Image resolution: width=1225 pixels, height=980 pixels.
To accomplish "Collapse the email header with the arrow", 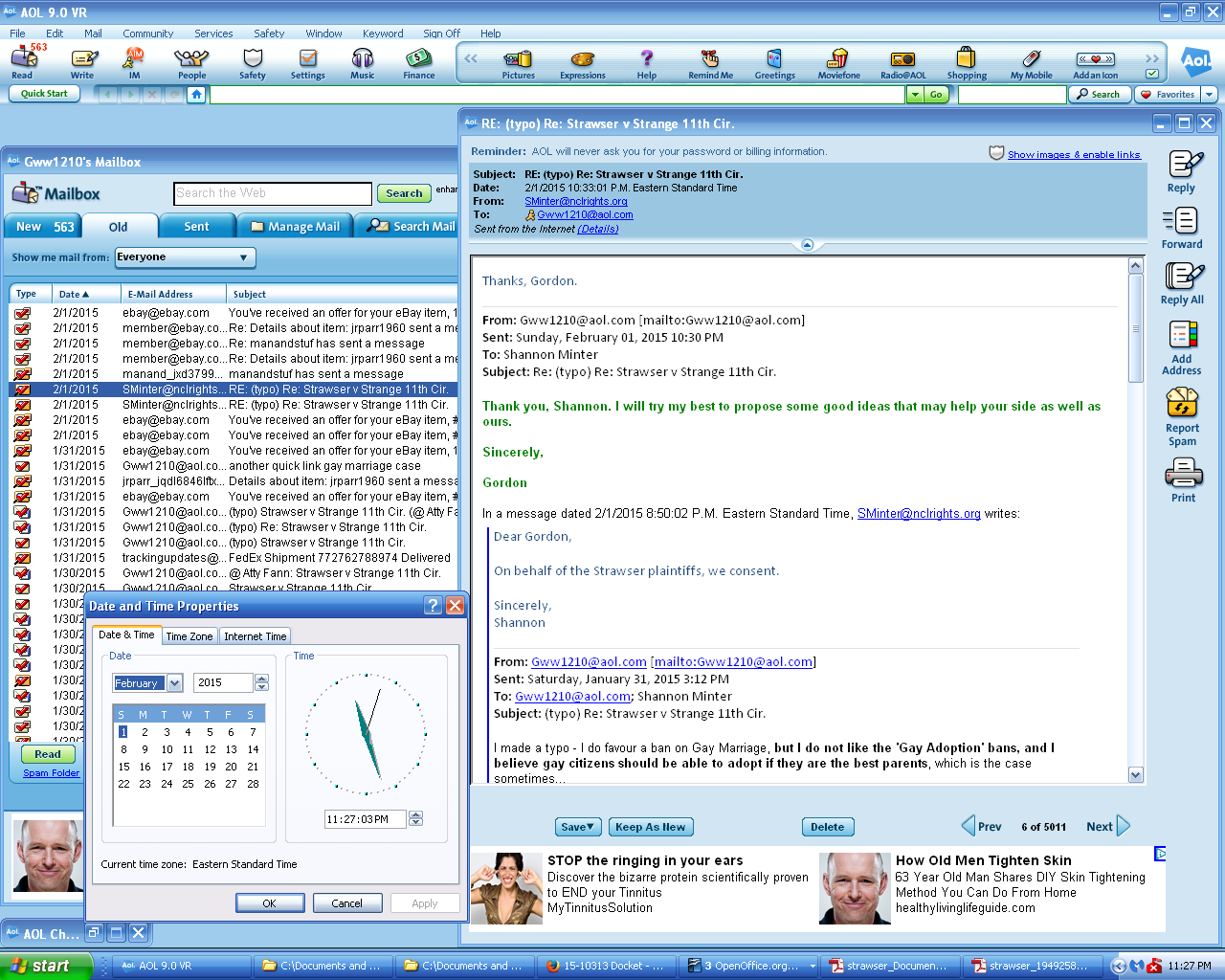I will coord(807,245).
